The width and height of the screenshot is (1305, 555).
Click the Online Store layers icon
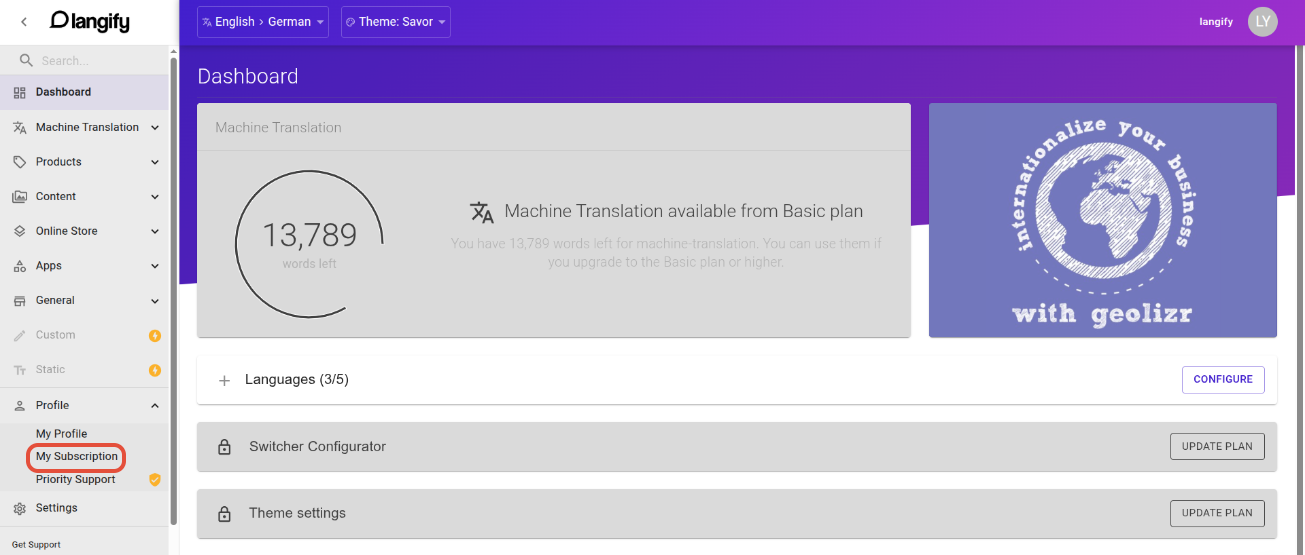pos(19,231)
